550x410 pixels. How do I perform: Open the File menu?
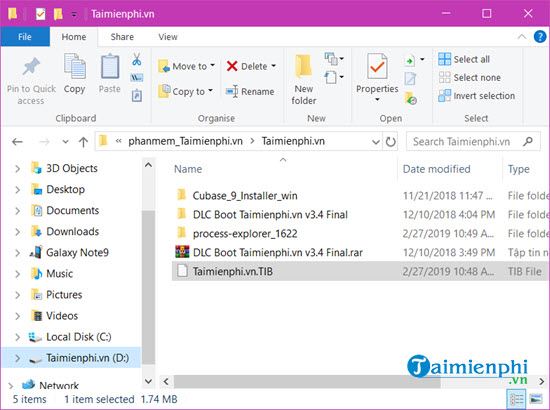coord(25,36)
